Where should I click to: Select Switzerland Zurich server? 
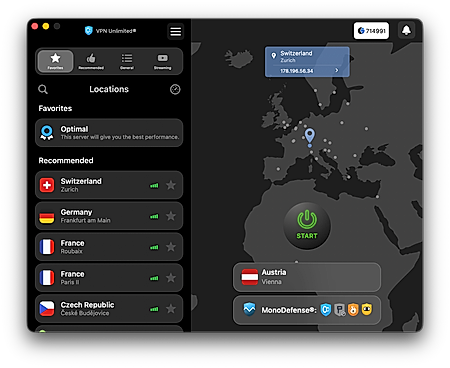(x=109, y=185)
